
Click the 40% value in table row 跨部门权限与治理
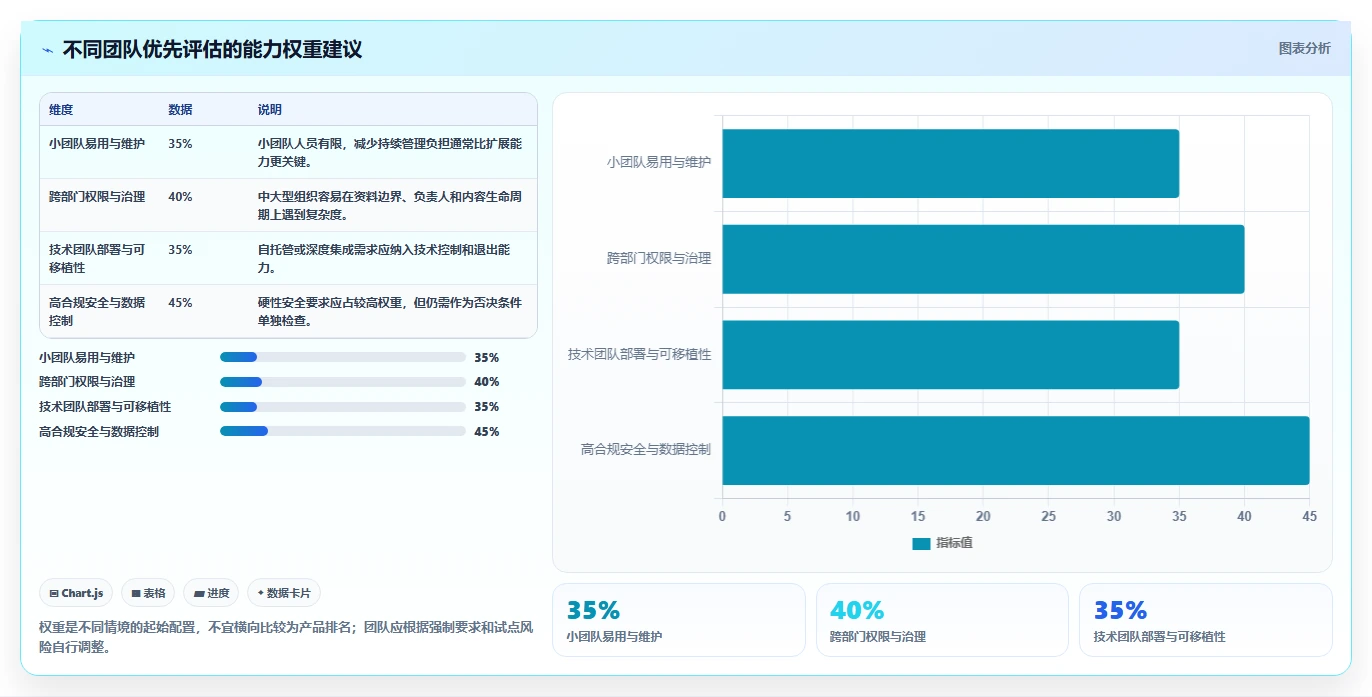click(181, 197)
